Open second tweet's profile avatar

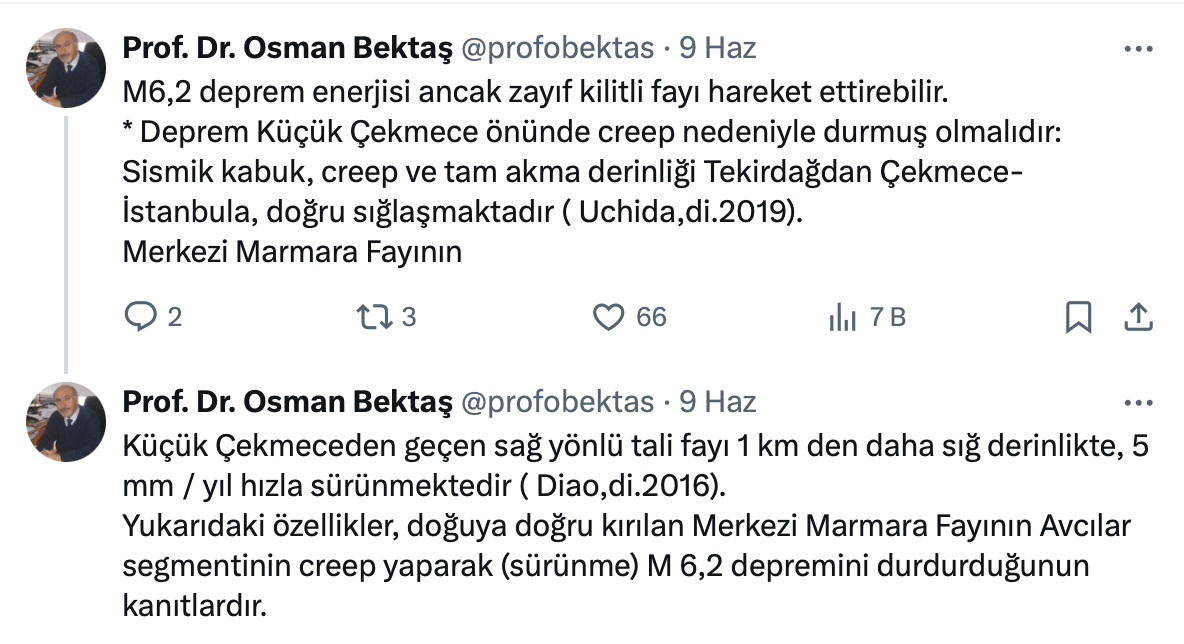click(x=66, y=422)
